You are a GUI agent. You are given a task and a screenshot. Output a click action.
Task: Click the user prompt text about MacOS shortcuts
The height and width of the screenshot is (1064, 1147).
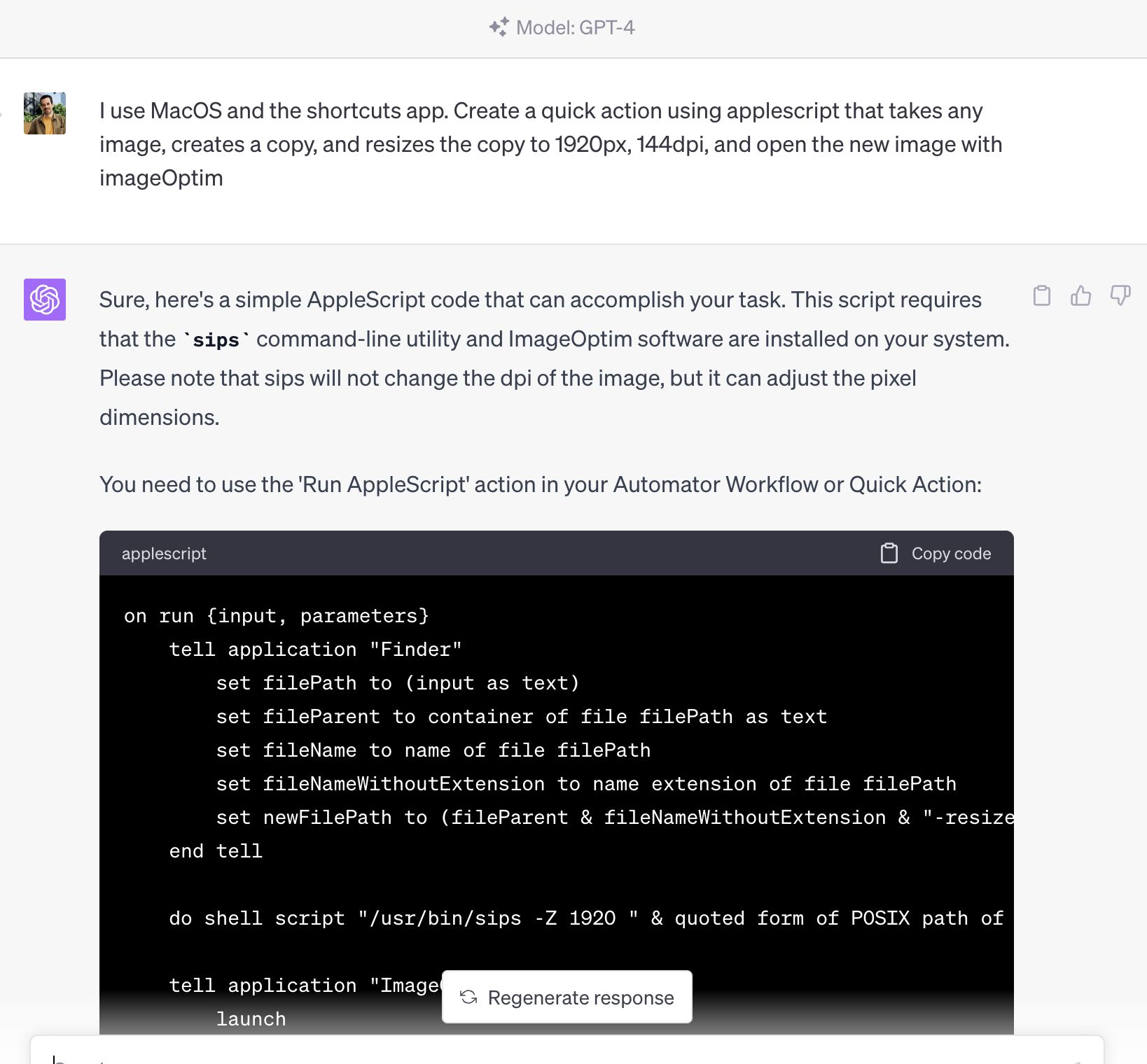tap(550, 144)
